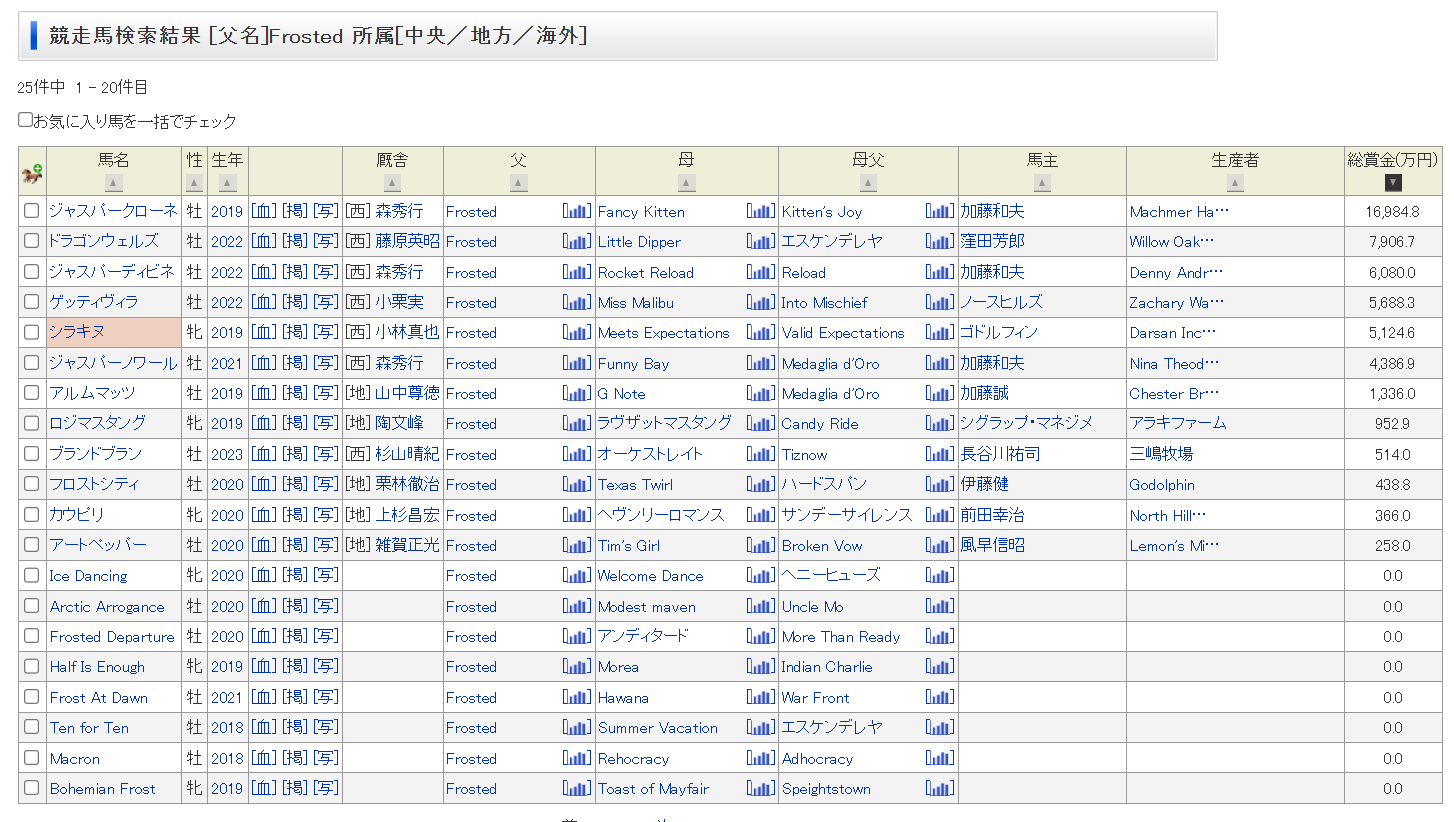Open owner link ゴドルフィン
This screenshot has height=822, width=1454.
coord(999,332)
